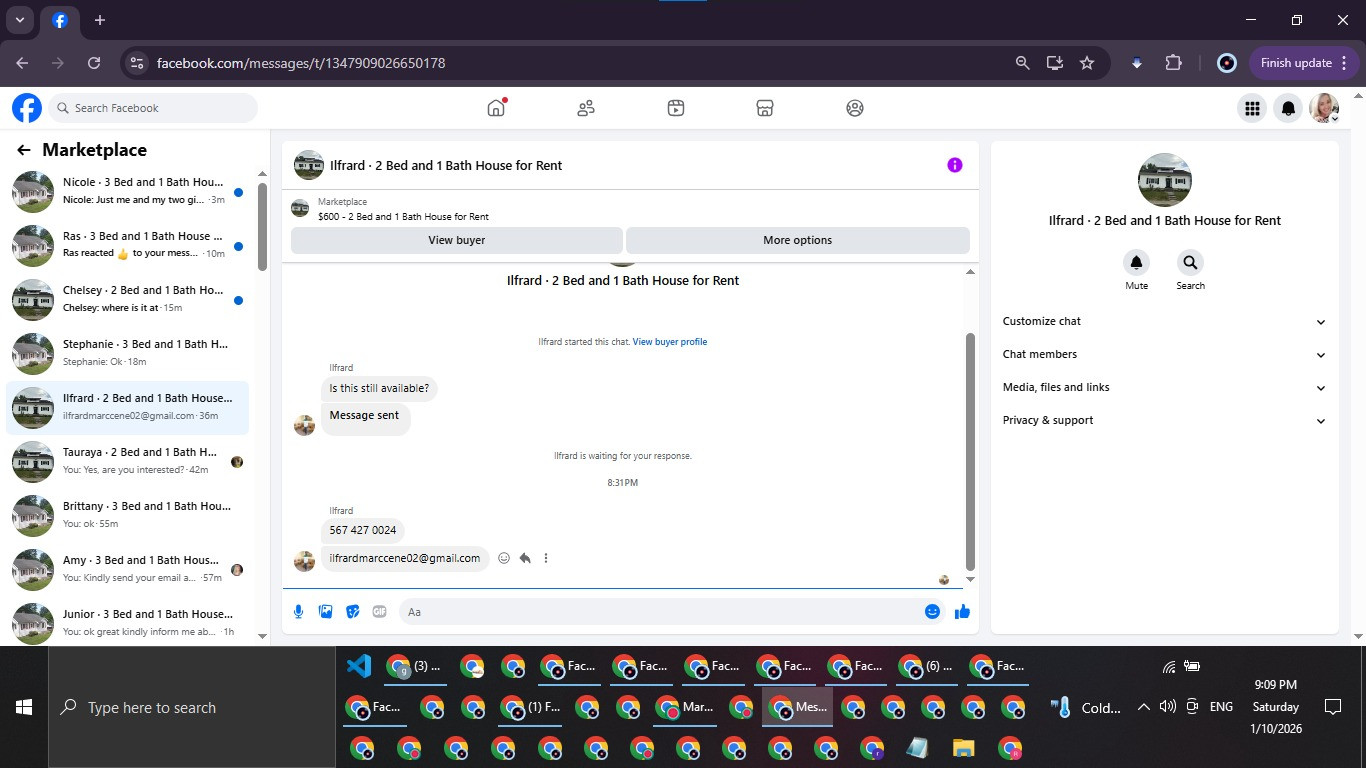Open Tauraya's 2 Bed conversation
Viewport: 1366px width, 768px height.
click(x=128, y=461)
